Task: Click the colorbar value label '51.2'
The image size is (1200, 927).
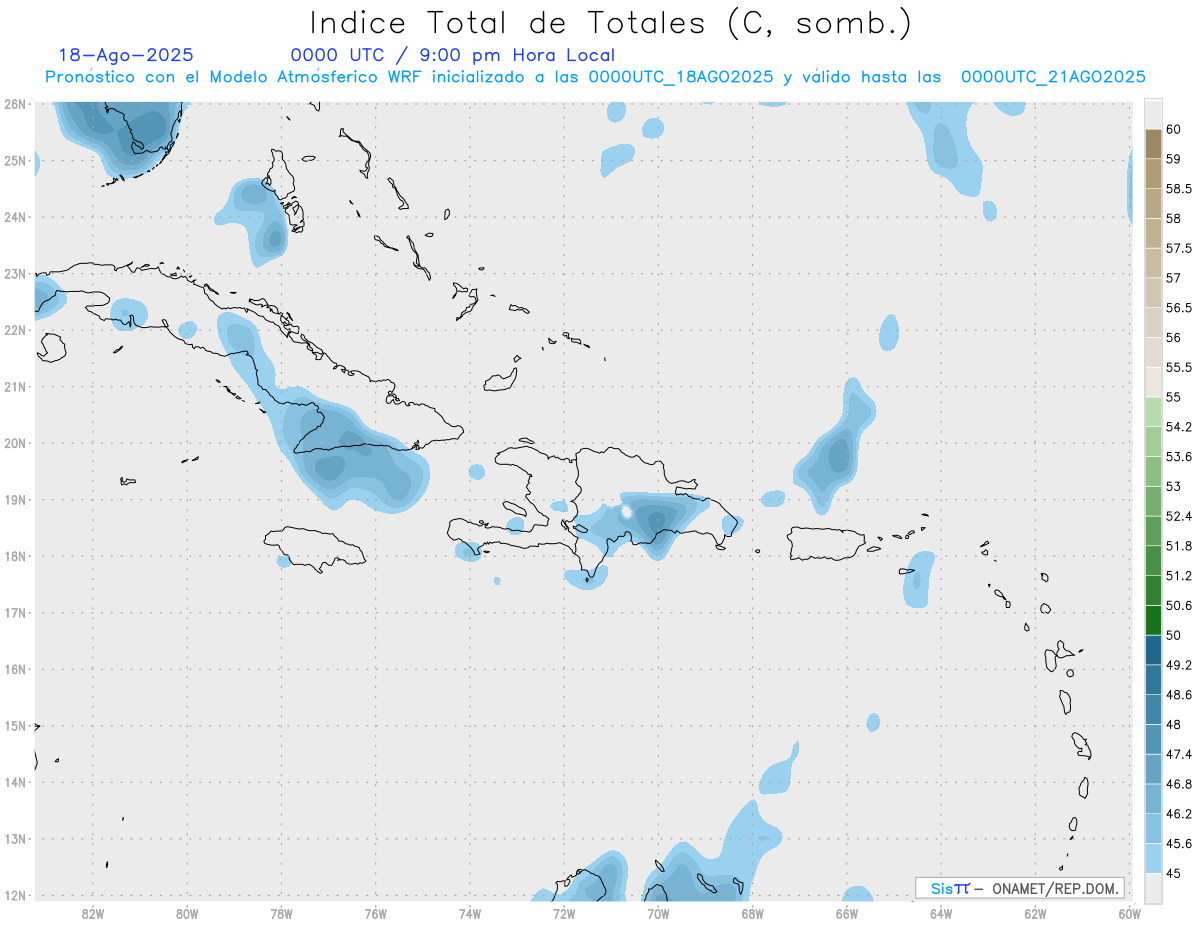Action: (1180, 576)
